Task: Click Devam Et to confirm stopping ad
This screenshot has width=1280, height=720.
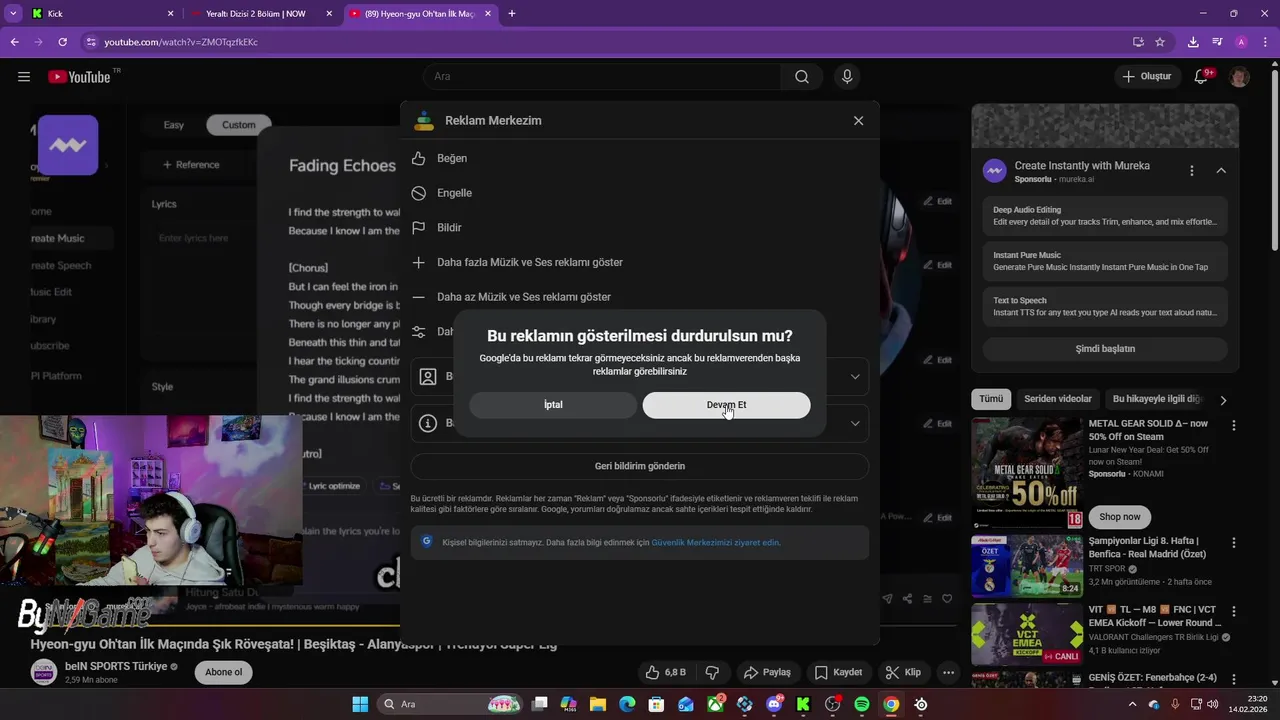Action: point(726,405)
